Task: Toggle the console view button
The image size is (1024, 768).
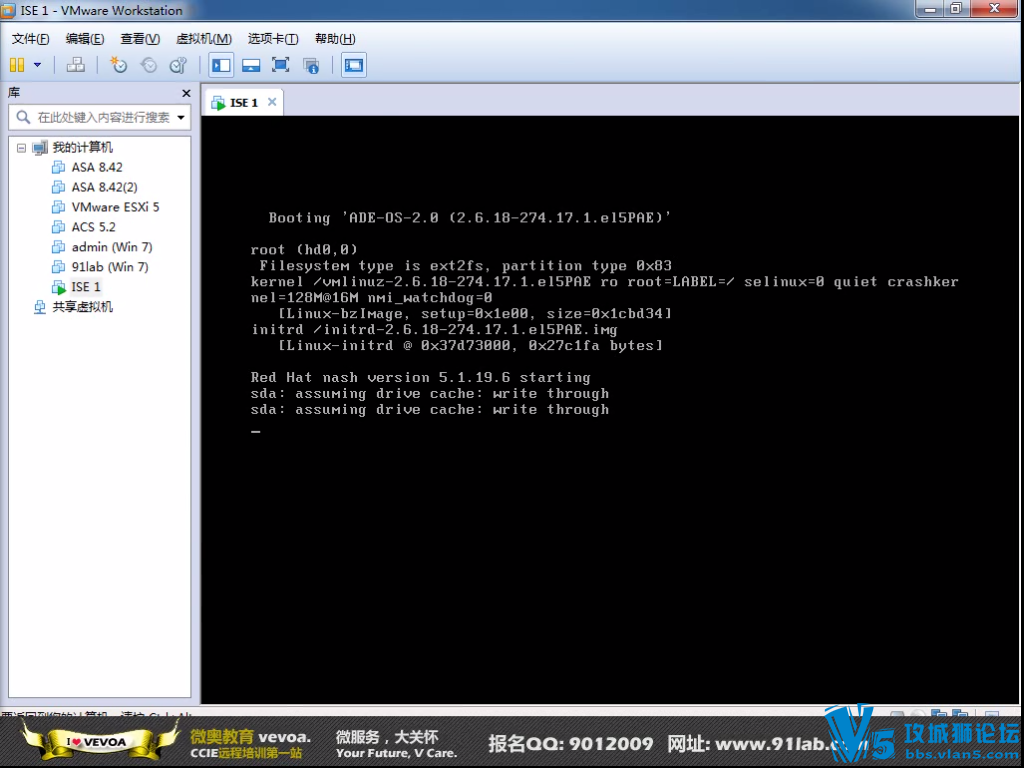Action: coord(353,65)
